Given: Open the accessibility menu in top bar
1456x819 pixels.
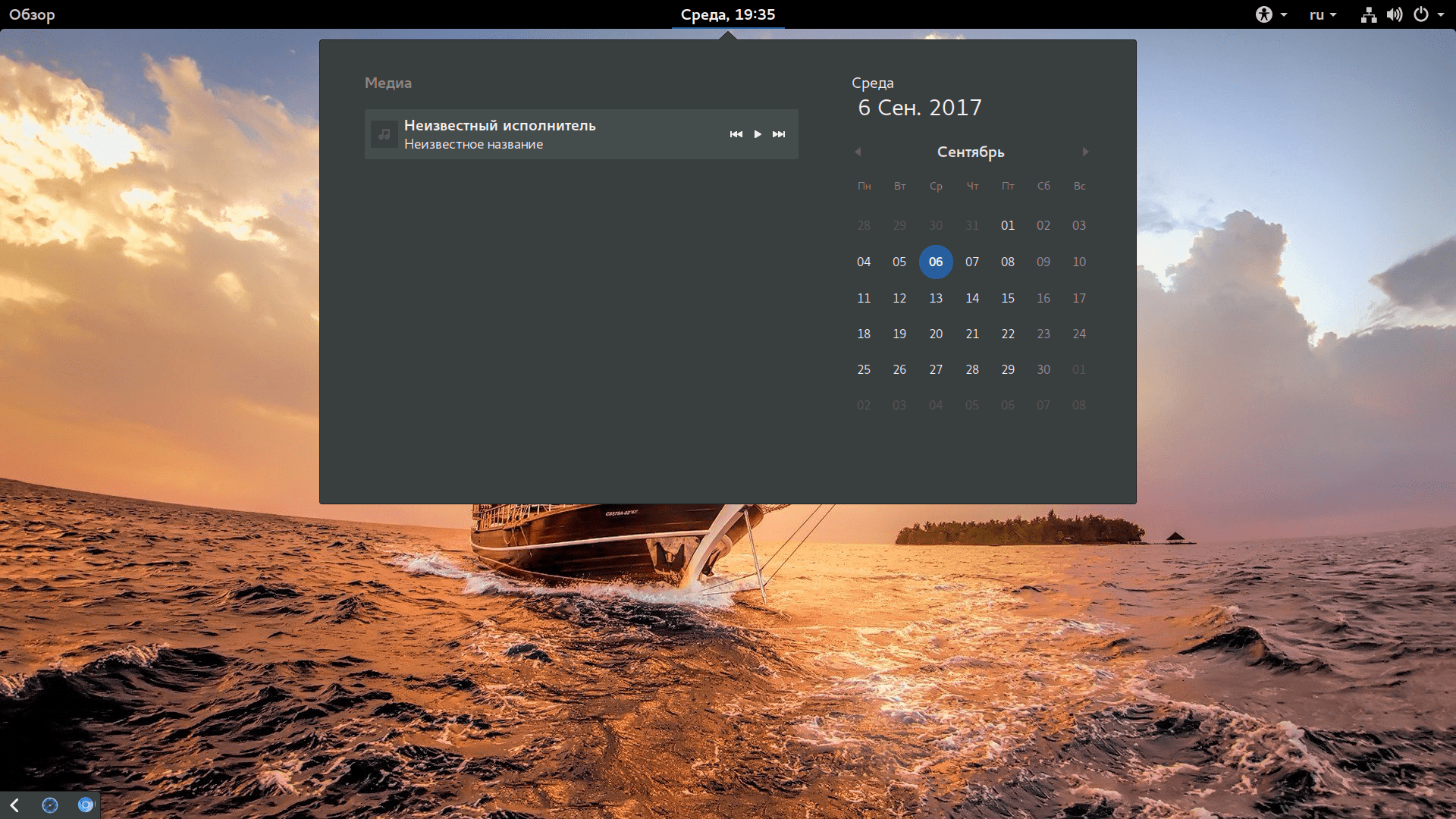Looking at the screenshot, I should coord(1264,14).
